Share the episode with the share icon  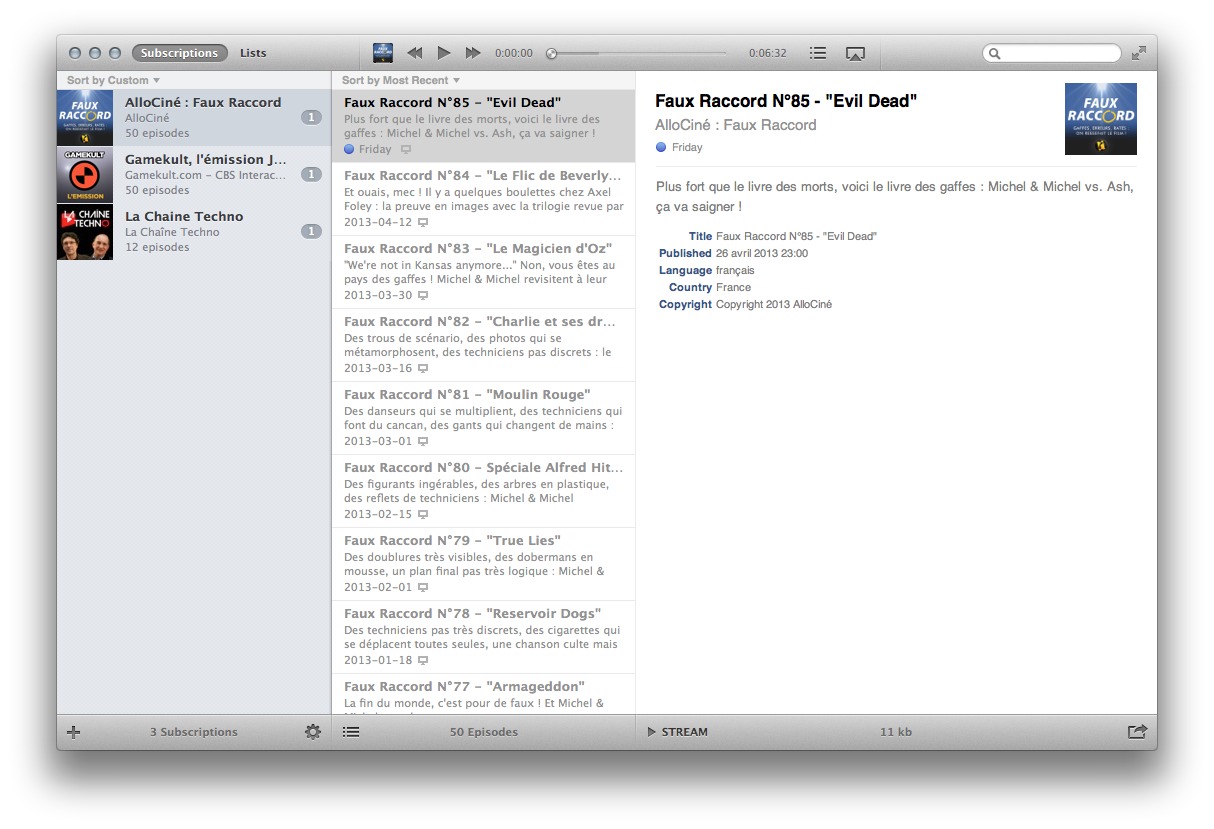coord(1137,732)
